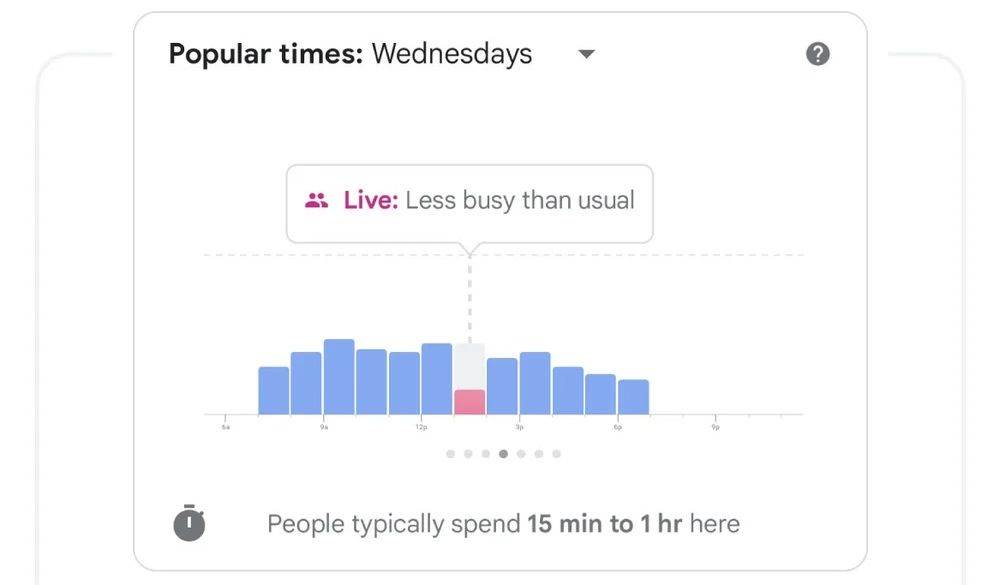Click the second pagination dot
Image resolution: width=1000 pixels, height=585 pixels.
point(468,453)
